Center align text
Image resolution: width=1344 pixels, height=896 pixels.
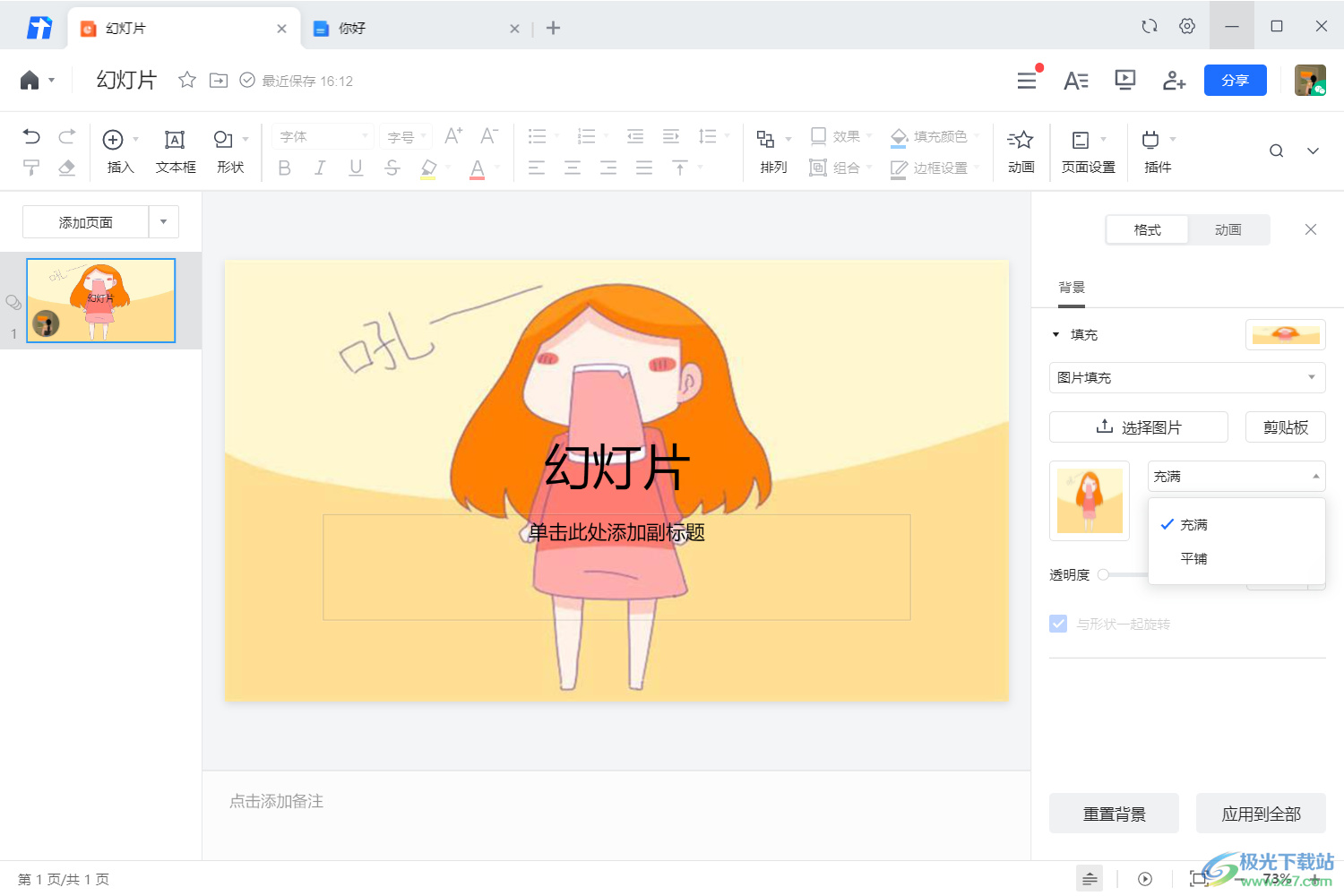coord(573,168)
